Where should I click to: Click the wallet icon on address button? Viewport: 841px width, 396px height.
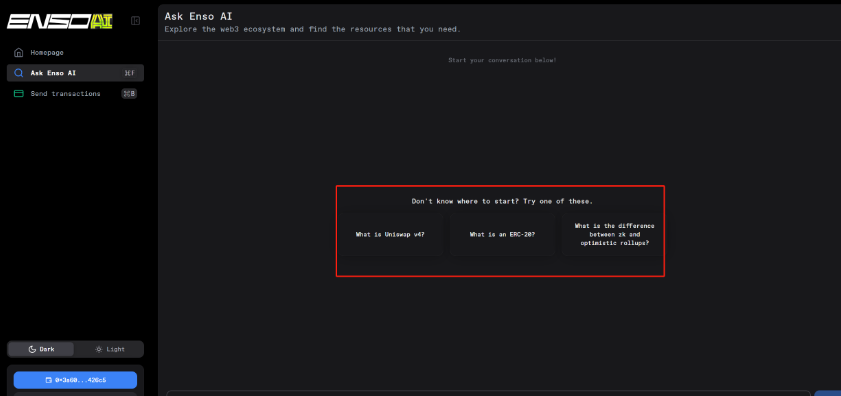point(49,380)
